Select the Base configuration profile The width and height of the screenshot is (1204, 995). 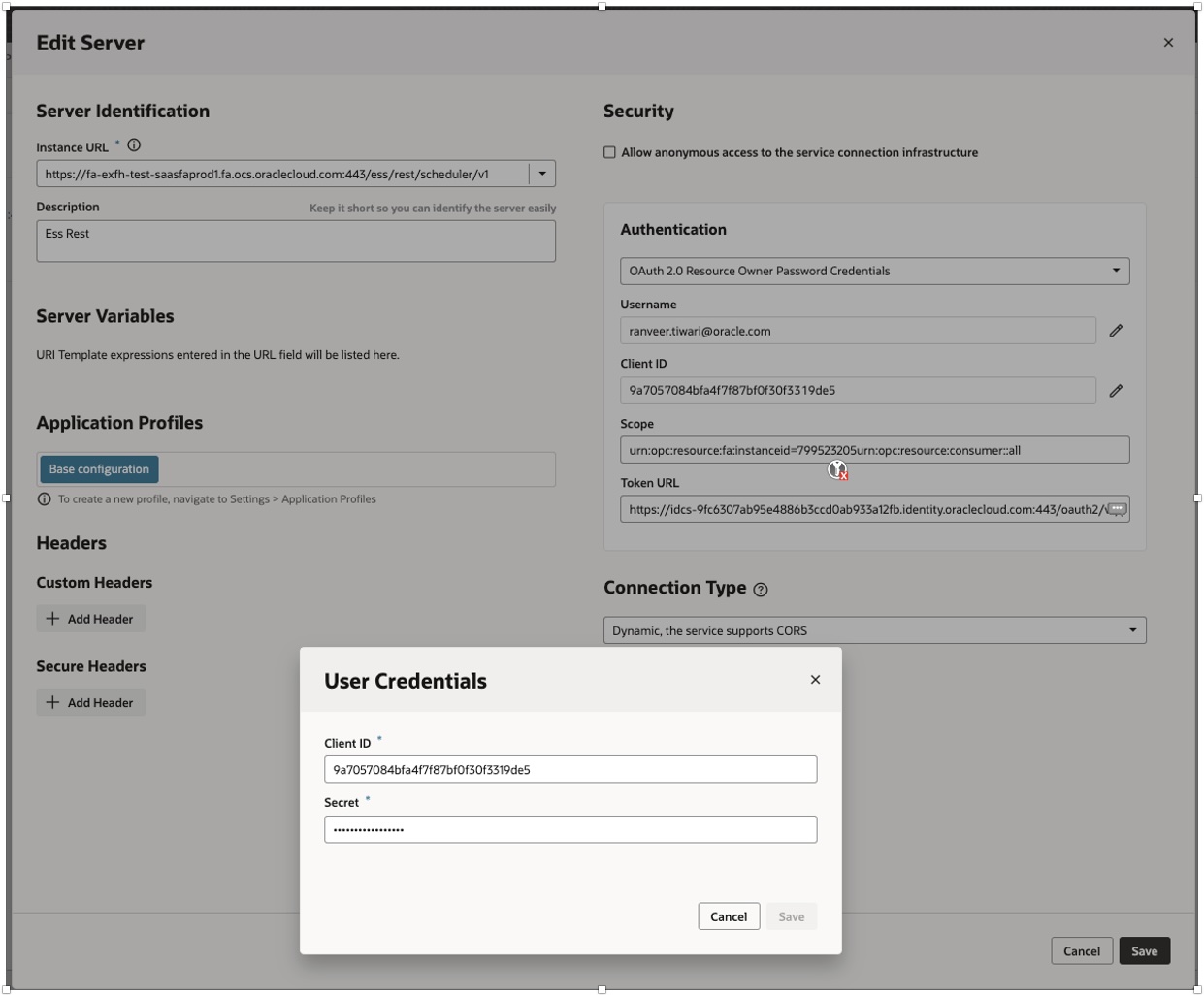point(99,469)
